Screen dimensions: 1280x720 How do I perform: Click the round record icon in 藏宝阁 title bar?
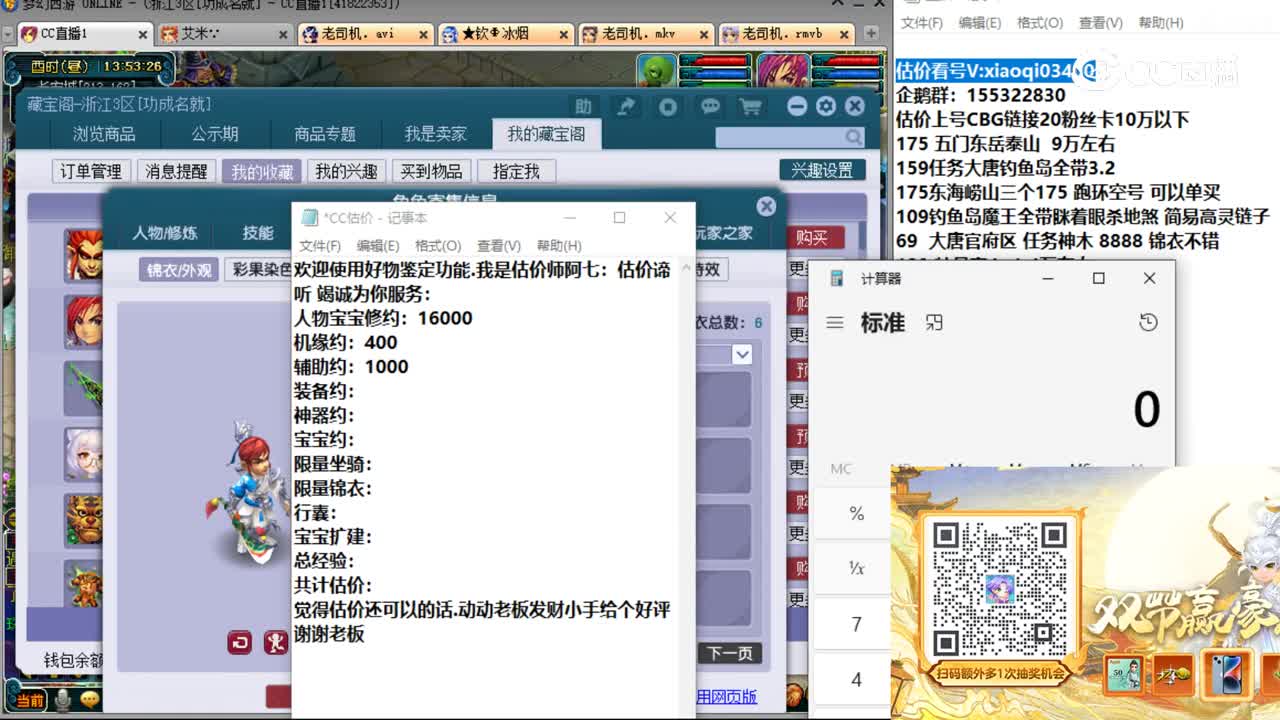[x=668, y=106]
